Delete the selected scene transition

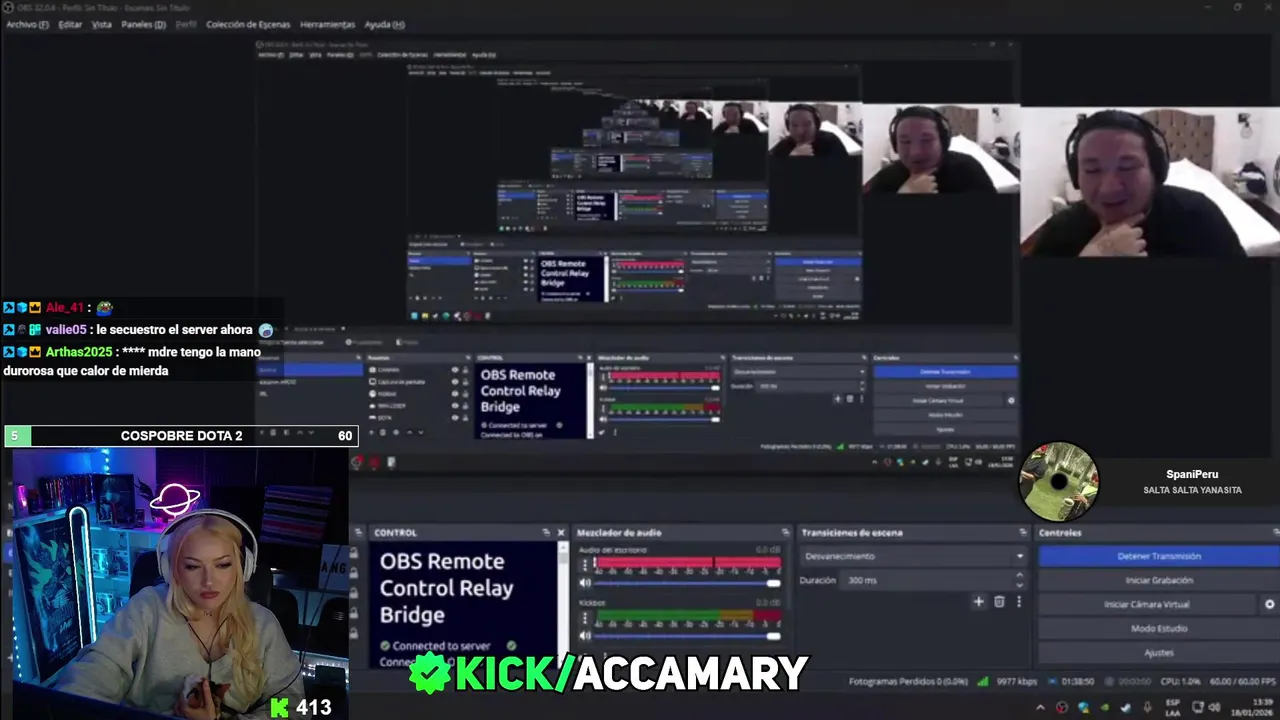[x=999, y=601]
